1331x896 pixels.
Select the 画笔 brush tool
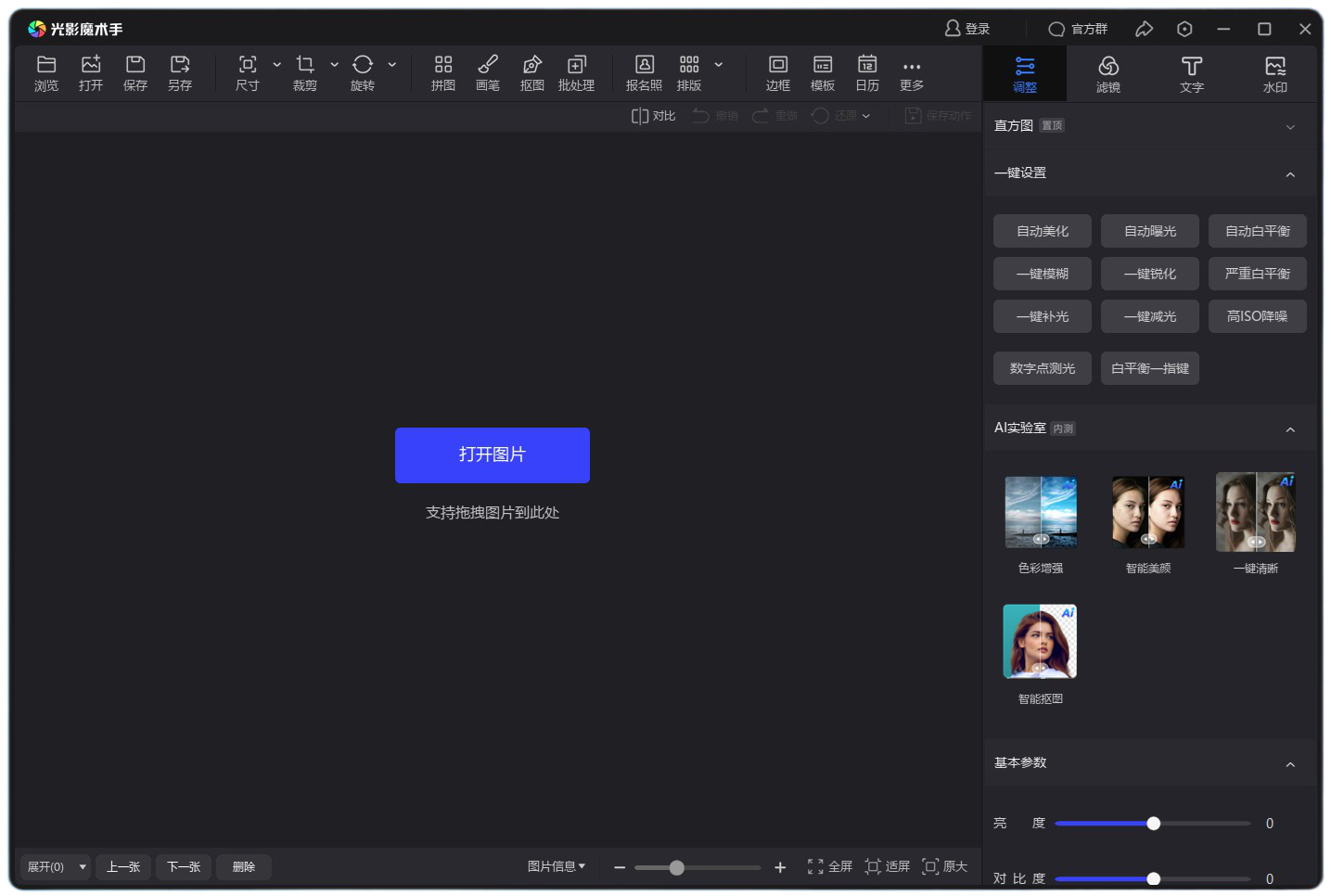click(488, 73)
